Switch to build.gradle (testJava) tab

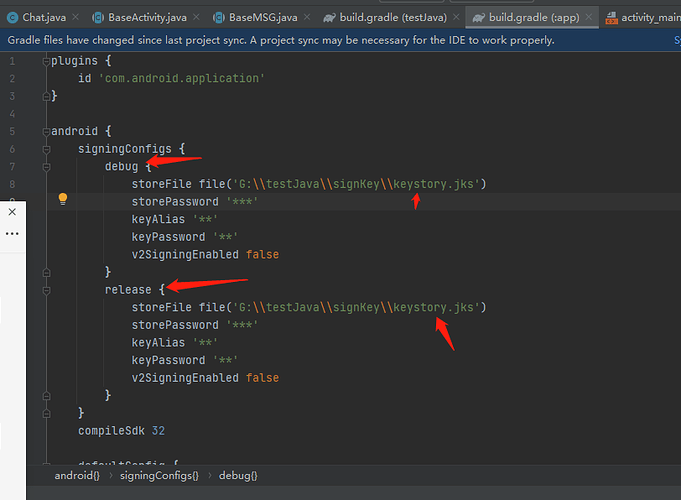pyautogui.click(x=393, y=17)
